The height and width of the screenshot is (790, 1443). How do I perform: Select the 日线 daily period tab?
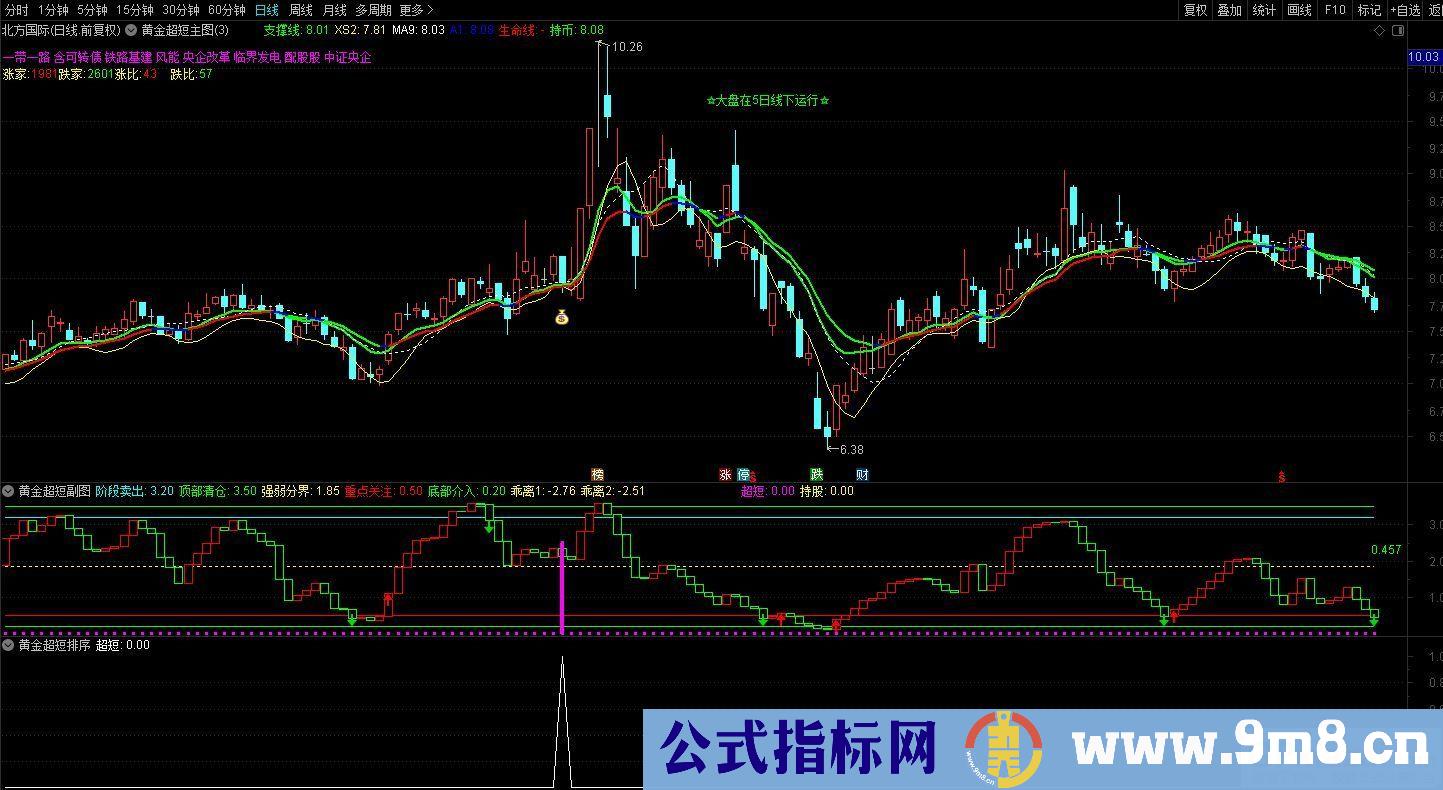pos(267,10)
